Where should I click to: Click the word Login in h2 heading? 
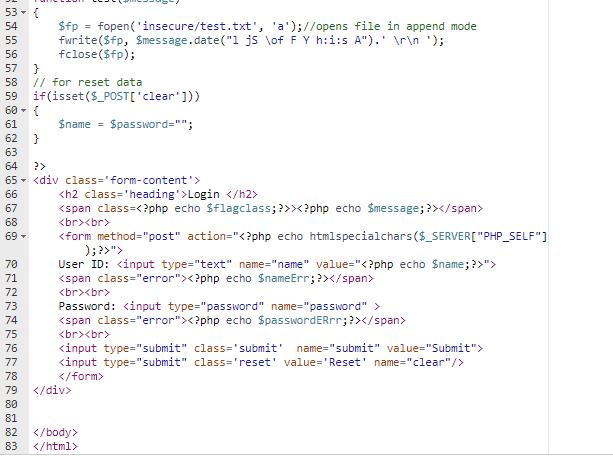coord(203,194)
